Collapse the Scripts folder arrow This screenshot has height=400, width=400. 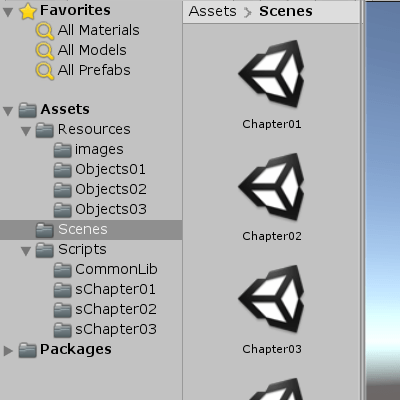(x=26, y=251)
